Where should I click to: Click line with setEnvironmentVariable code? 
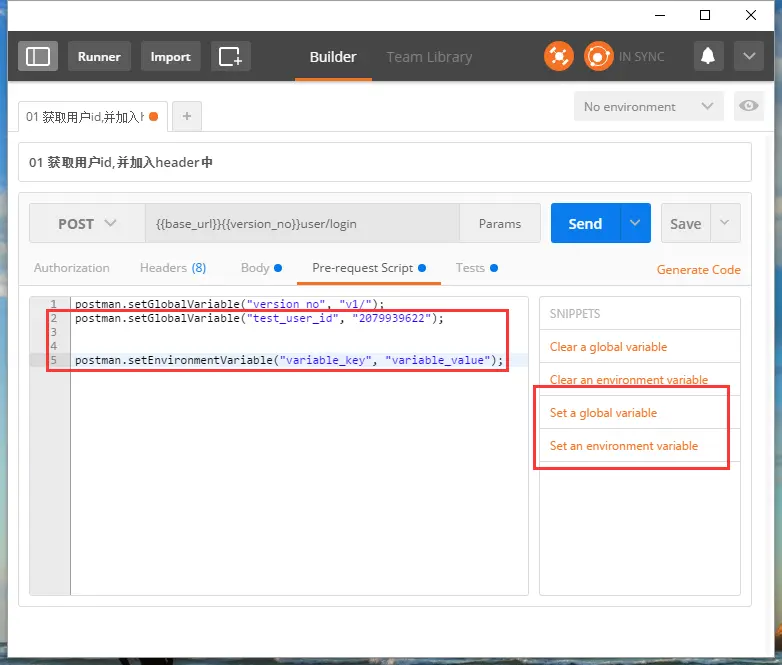tap(289, 360)
